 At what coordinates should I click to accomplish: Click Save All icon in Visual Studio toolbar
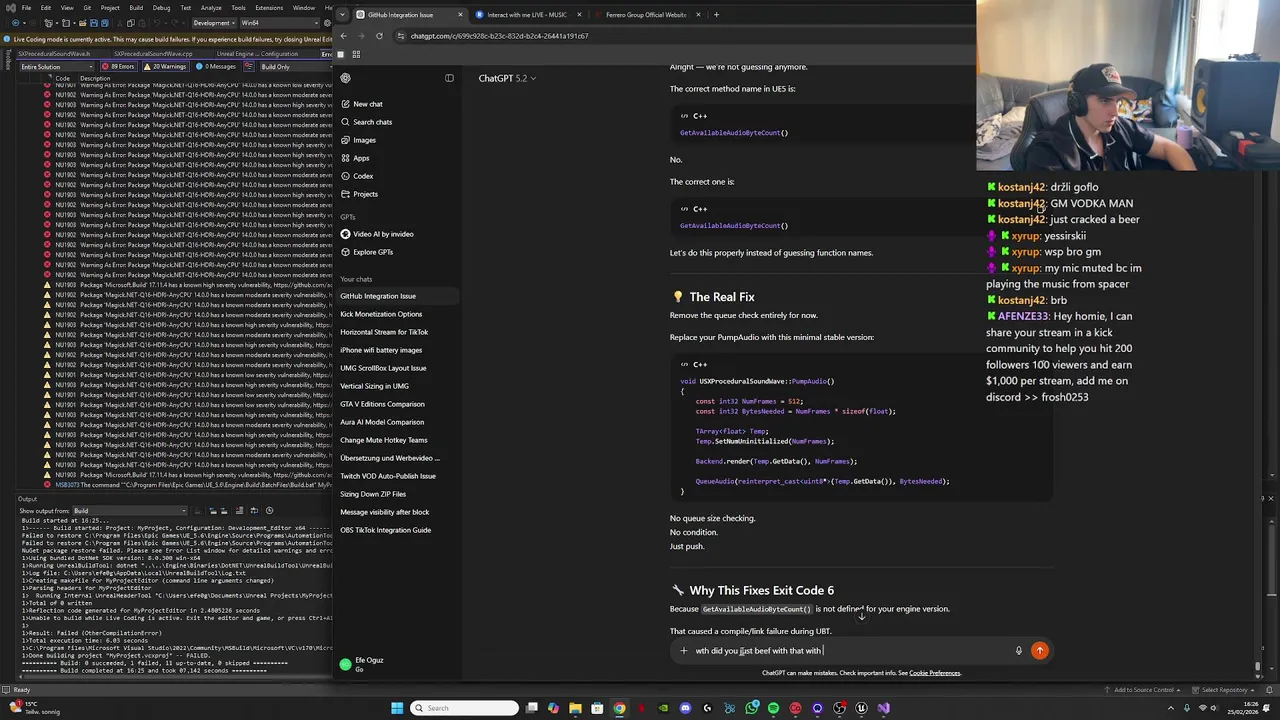105,23
